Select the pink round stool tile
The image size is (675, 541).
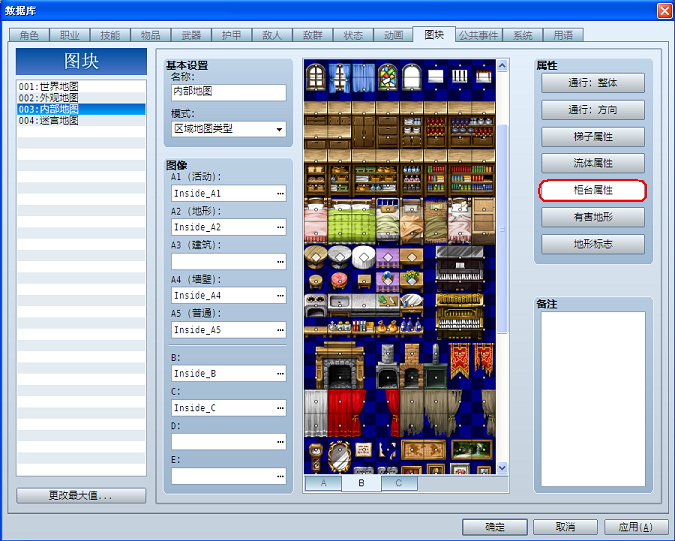pos(340,281)
